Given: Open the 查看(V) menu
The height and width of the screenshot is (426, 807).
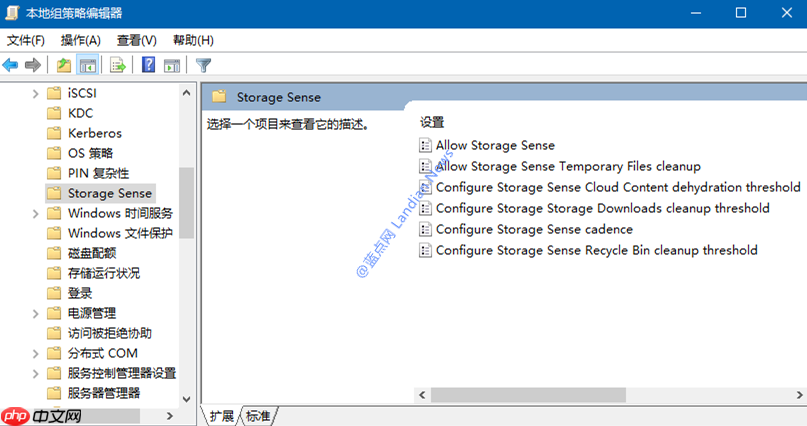Looking at the screenshot, I should coord(136,40).
